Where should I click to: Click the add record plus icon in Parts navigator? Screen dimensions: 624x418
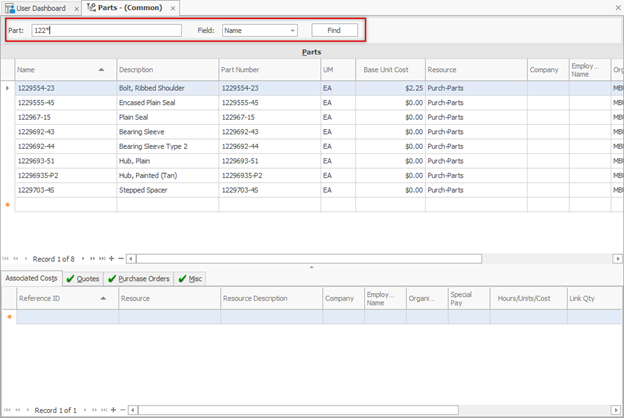(x=111, y=258)
